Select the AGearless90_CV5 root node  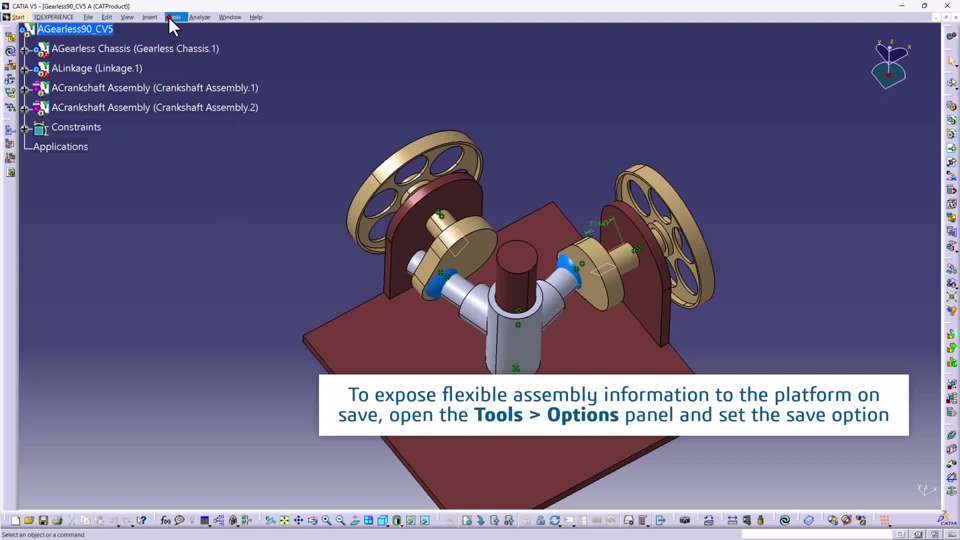point(75,29)
